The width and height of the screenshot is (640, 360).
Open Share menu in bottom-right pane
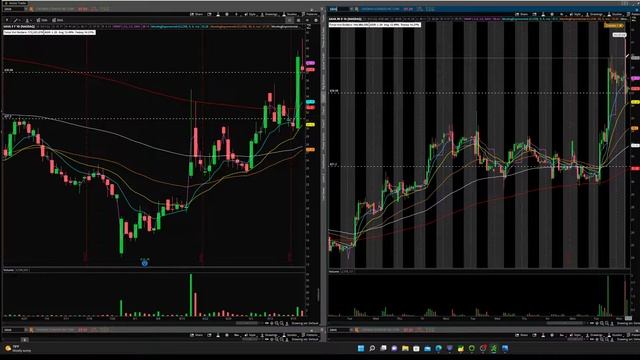pyautogui.click(x=523, y=335)
